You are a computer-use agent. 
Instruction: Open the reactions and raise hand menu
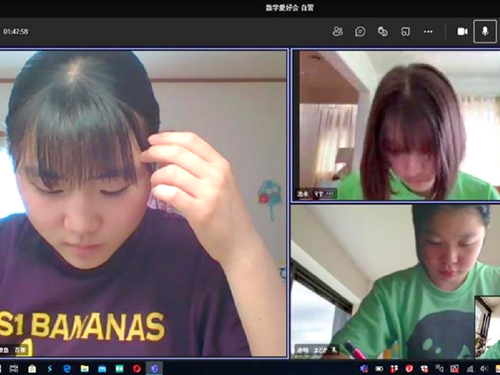383,32
